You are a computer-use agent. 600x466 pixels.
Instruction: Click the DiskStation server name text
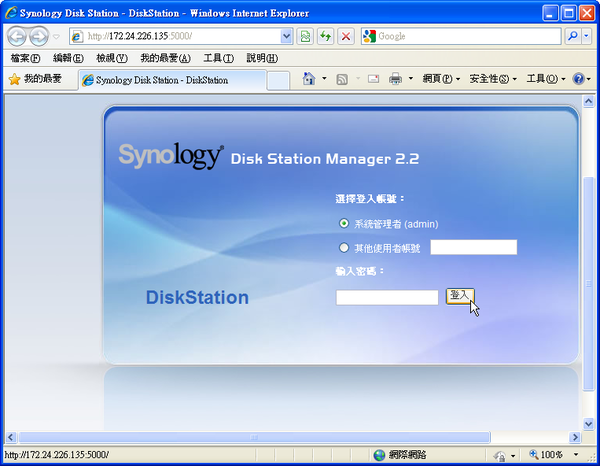[x=197, y=297]
